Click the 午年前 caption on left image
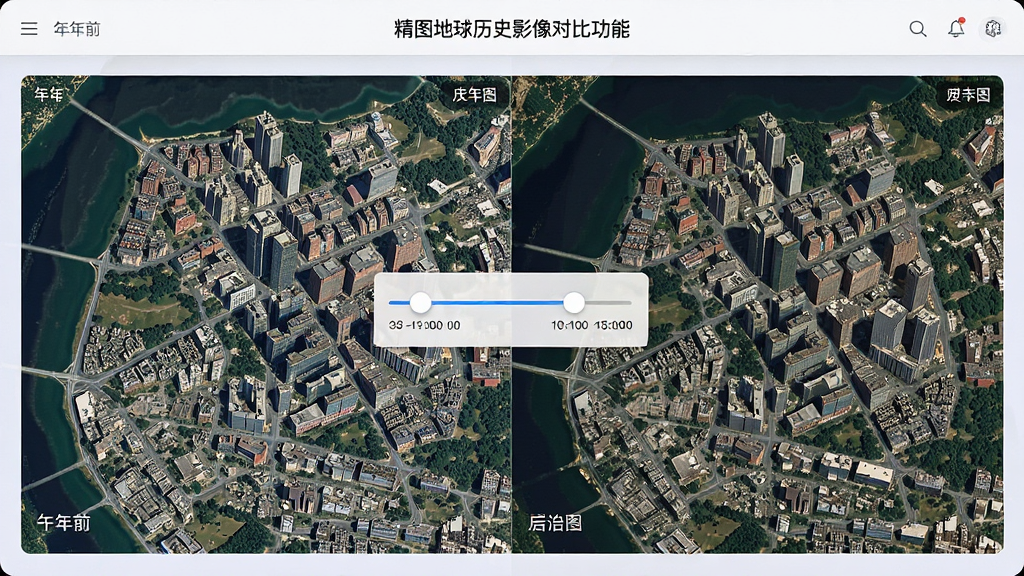Image resolution: width=1024 pixels, height=576 pixels. click(63, 522)
